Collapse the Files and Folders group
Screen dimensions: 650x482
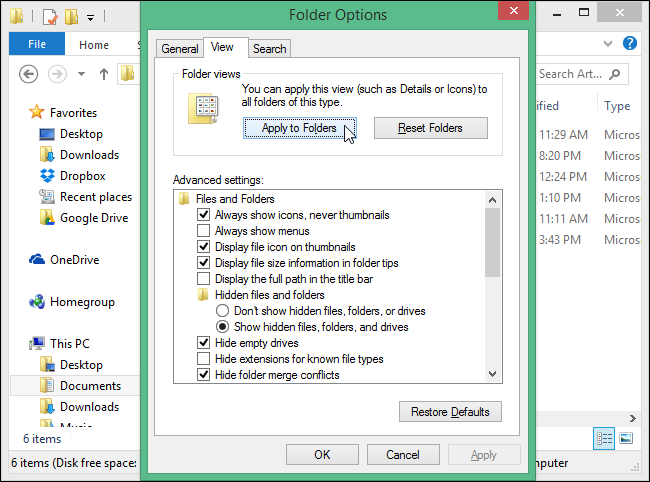click(184, 199)
